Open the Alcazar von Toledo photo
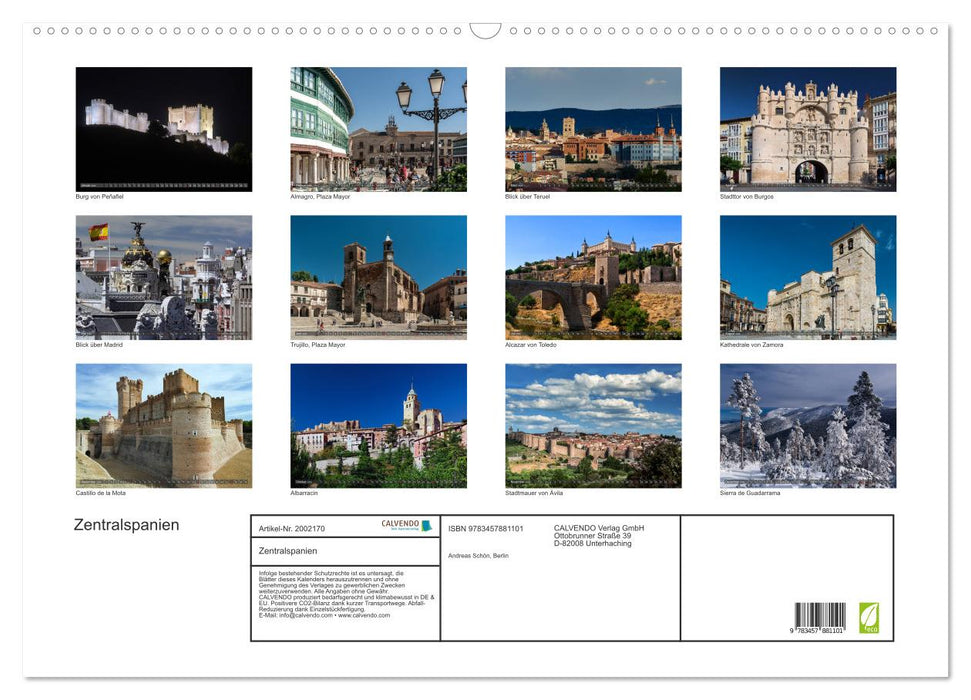The height and width of the screenshot is (700, 971). [593, 278]
